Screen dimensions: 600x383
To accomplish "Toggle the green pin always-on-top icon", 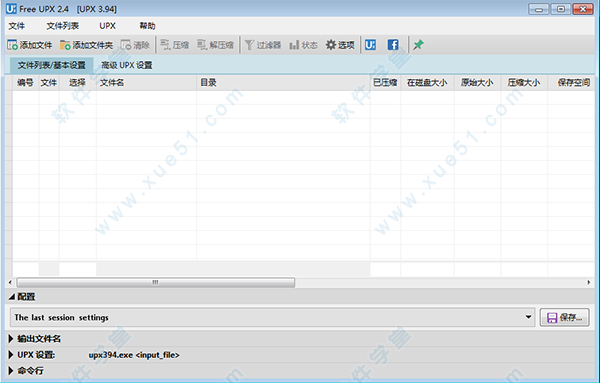I will point(418,45).
